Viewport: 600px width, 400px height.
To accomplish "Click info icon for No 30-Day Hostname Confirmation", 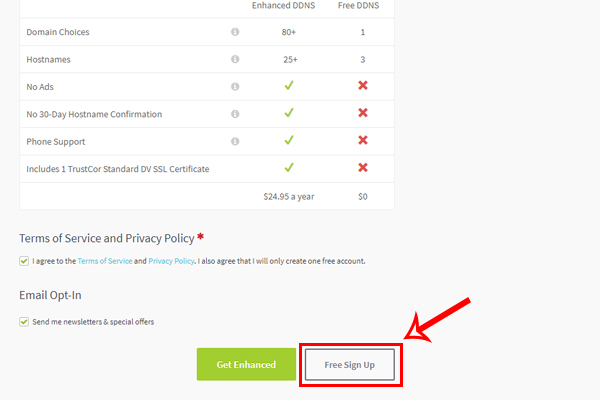I will pyautogui.click(x=235, y=114).
